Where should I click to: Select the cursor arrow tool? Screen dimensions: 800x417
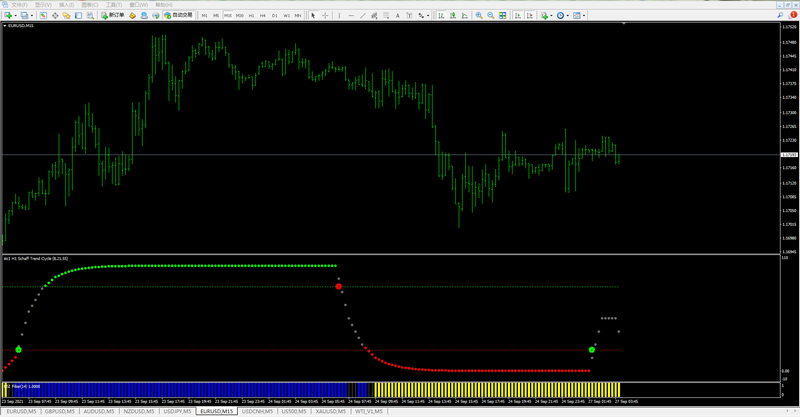click(313, 16)
